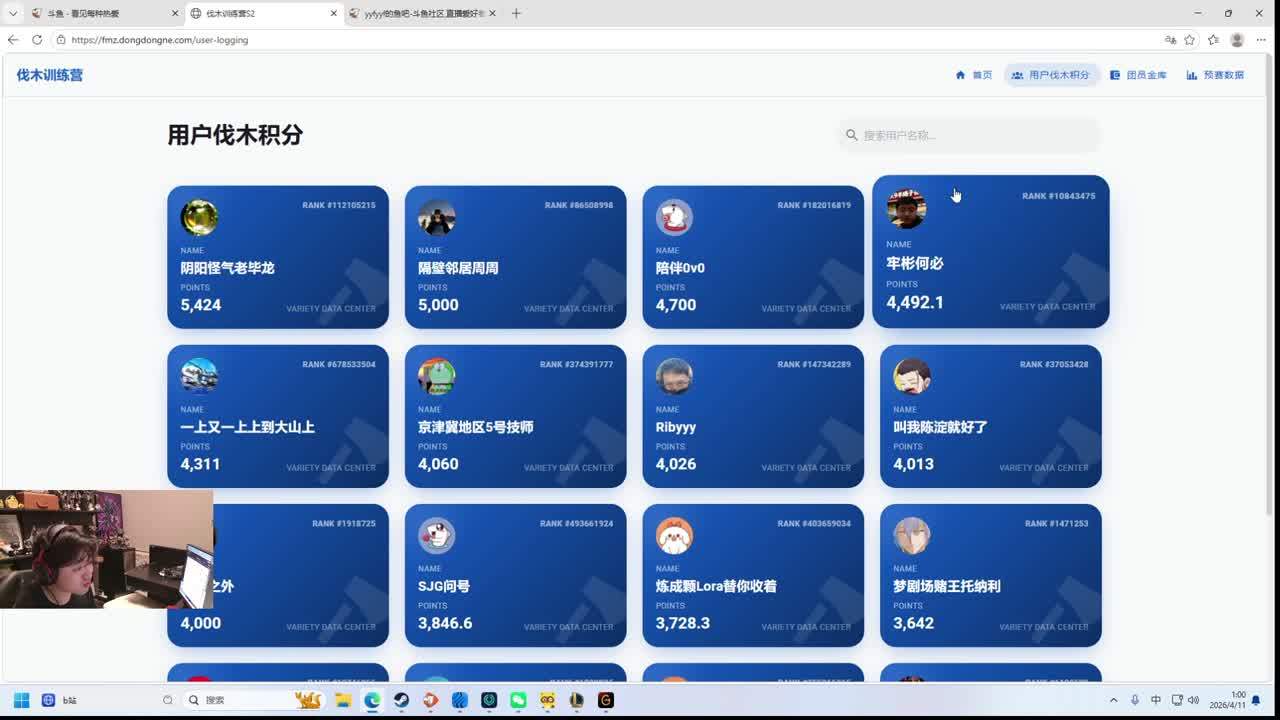
Task: Reload the page with the refresh icon
Action: point(37,40)
